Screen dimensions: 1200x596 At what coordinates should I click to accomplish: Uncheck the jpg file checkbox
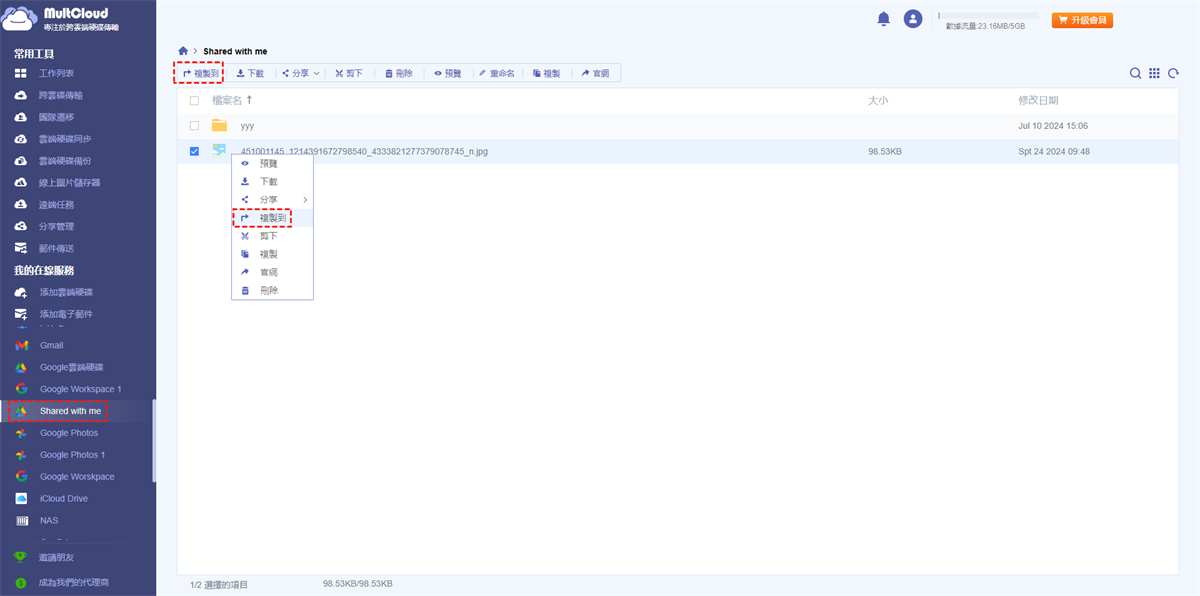click(x=194, y=152)
